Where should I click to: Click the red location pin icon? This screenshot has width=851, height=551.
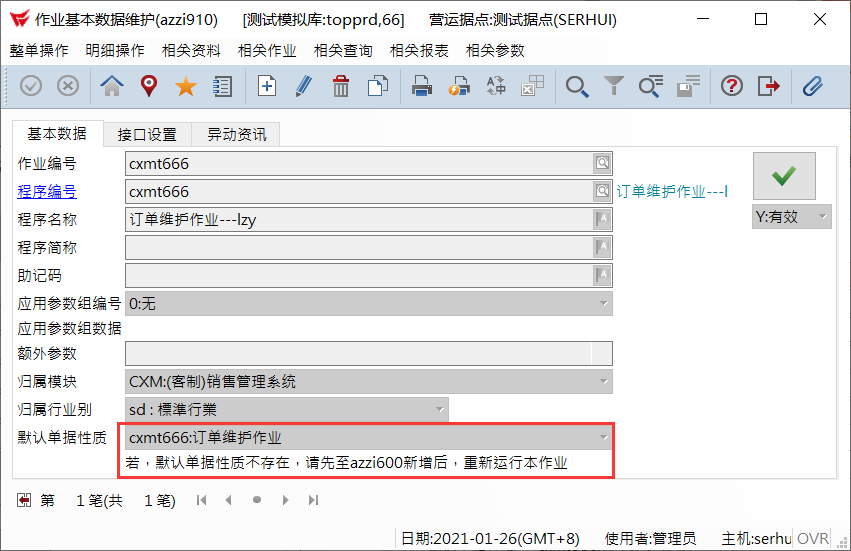coord(149,86)
